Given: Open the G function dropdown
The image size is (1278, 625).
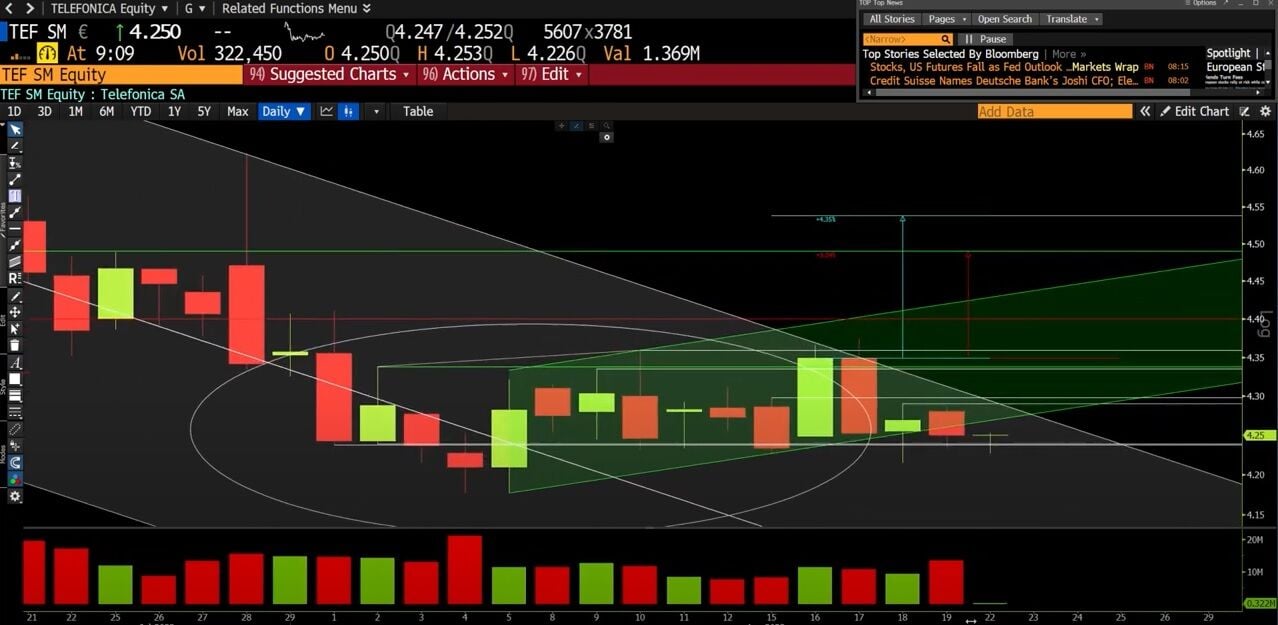Looking at the screenshot, I should 196,8.
